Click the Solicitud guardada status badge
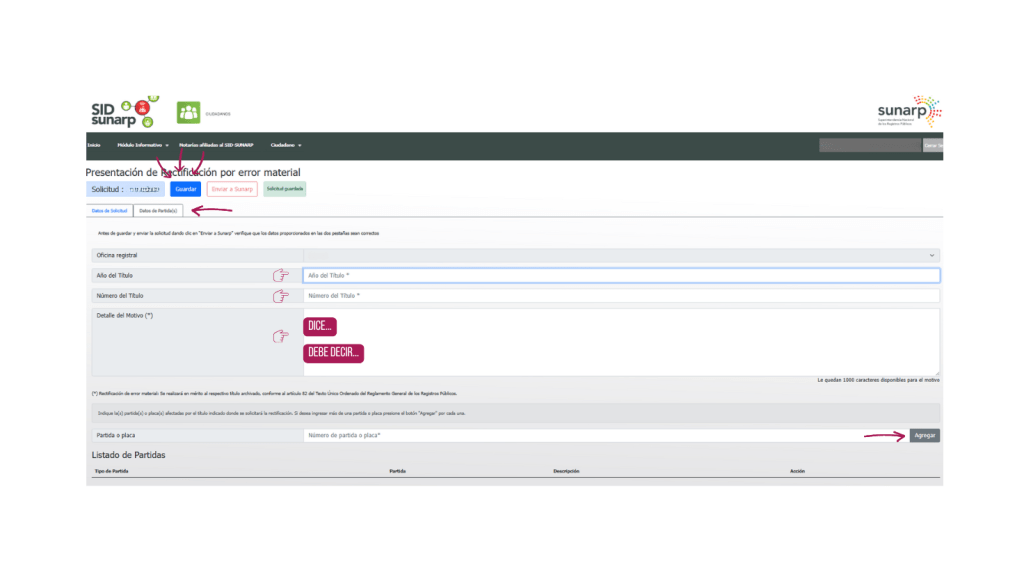This screenshot has height=579, width=1024. 285,189
